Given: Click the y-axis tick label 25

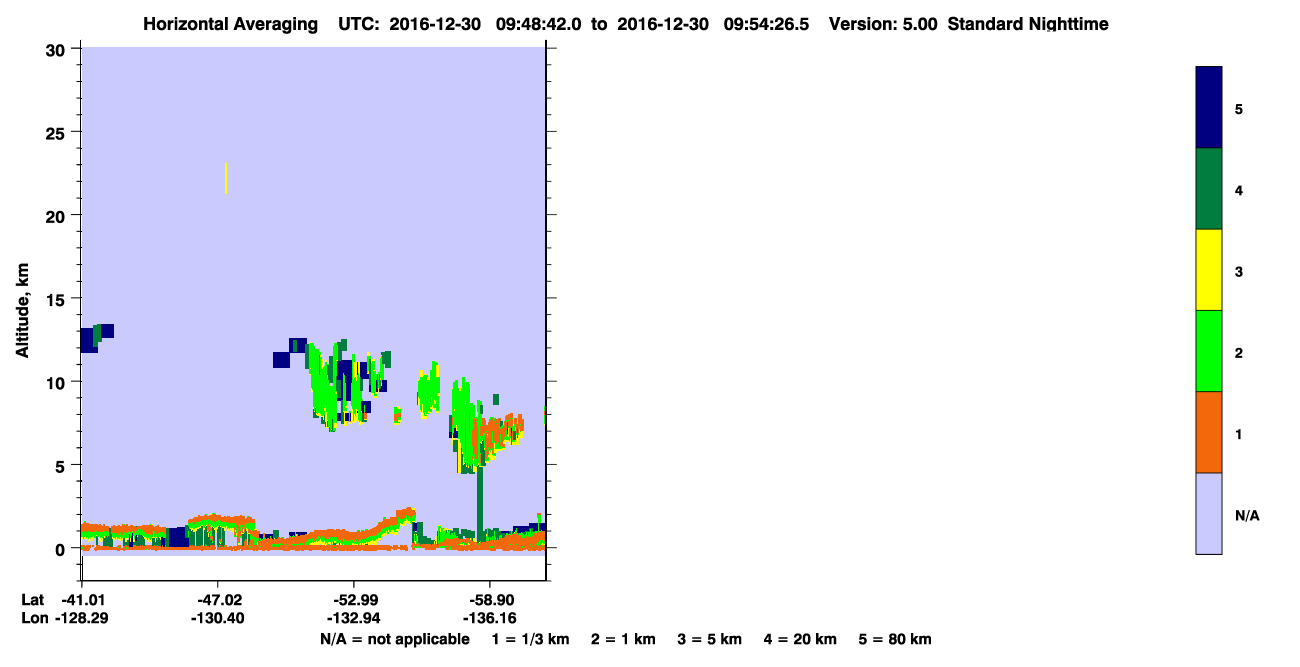Looking at the screenshot, I should pyautogui.click(x=57, y=132).
